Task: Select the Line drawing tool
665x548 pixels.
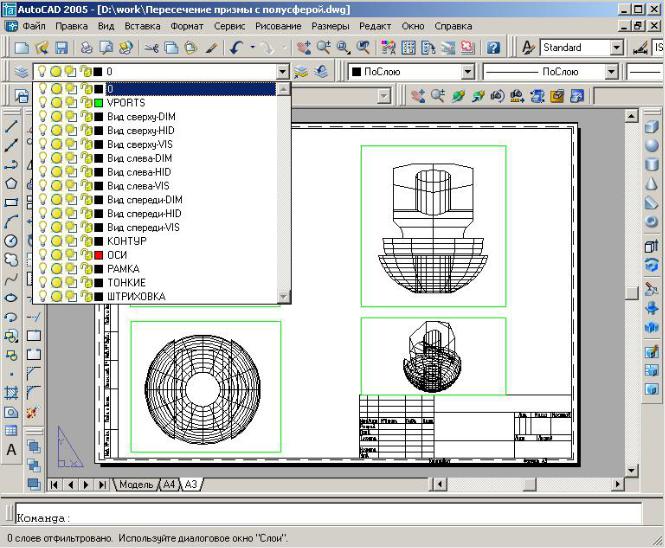Action: [x=11, y=126]
